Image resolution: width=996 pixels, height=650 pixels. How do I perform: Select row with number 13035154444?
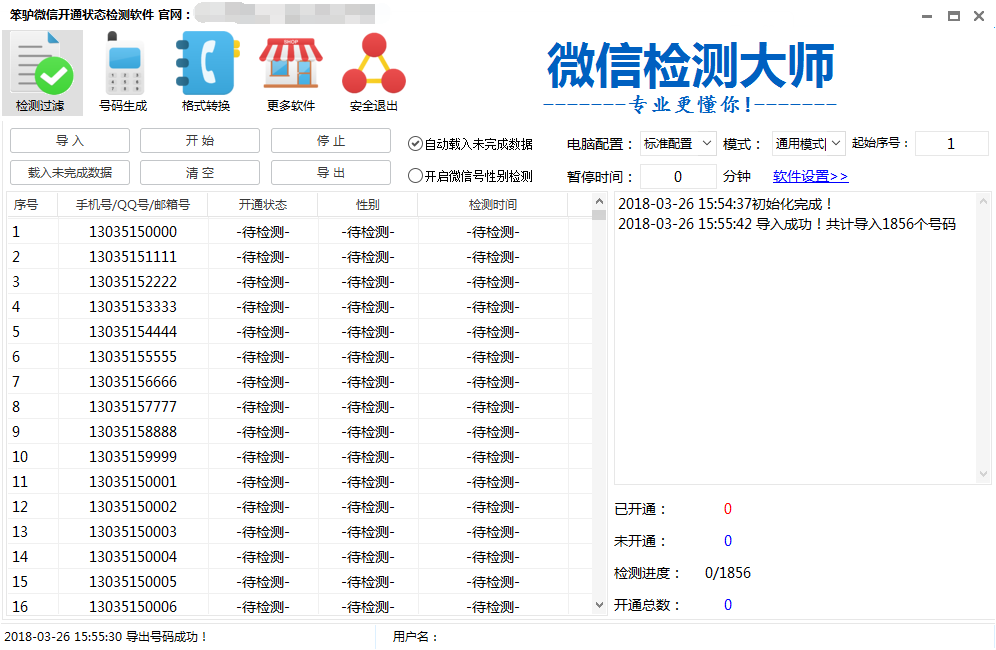pyautogui.click(x=300, y=332)
